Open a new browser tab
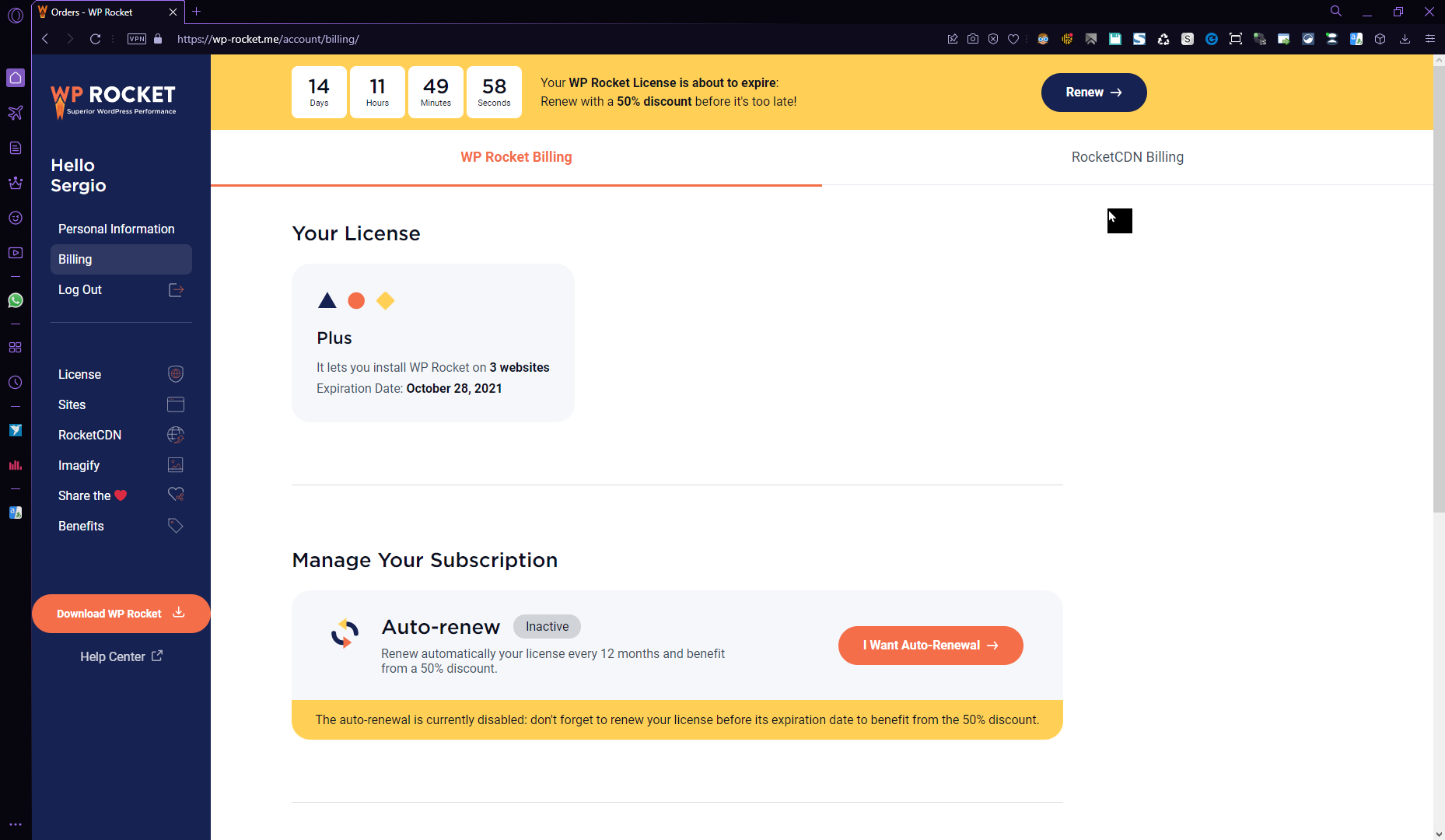 coord(197,12)
